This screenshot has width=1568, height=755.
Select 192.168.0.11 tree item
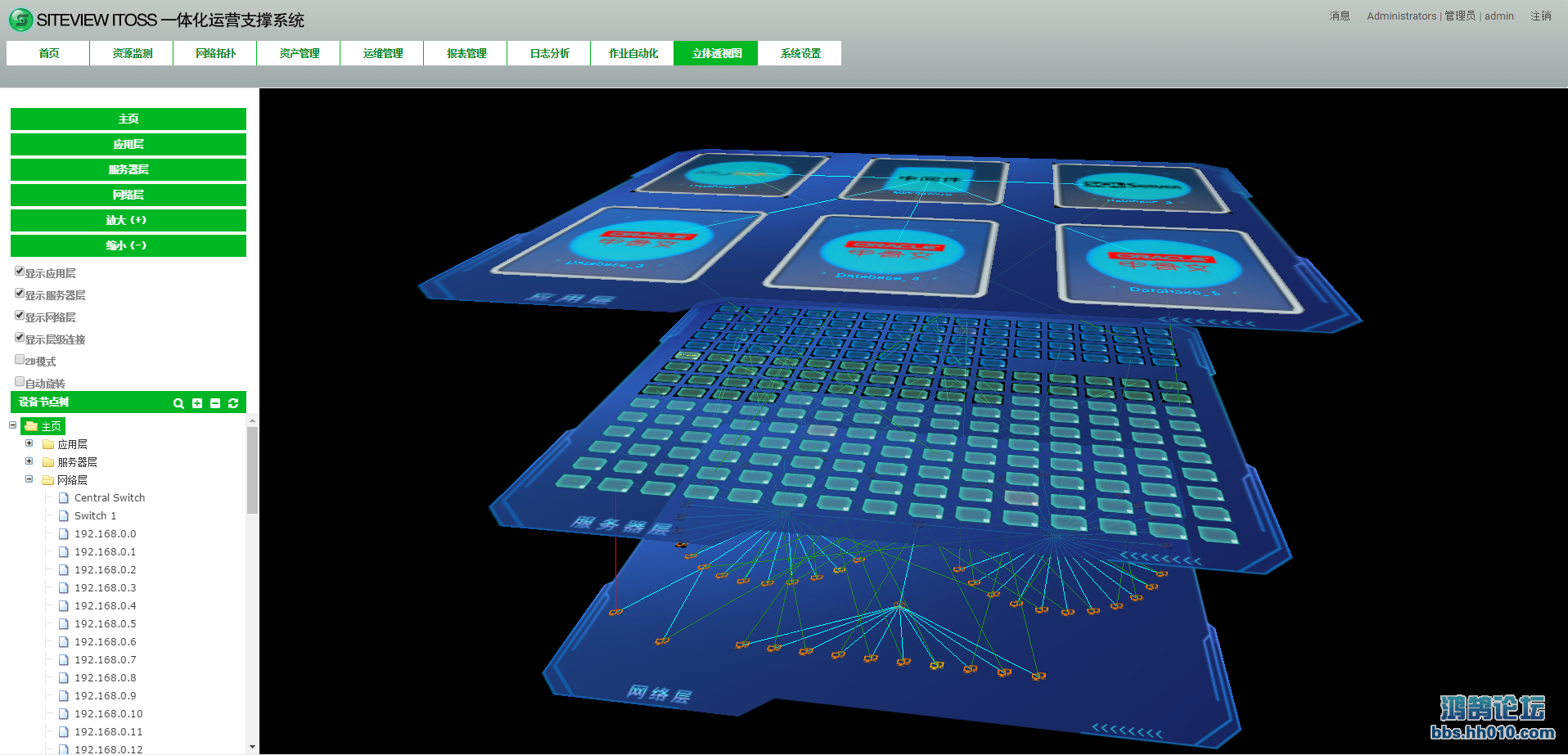(x=108, y=732)
